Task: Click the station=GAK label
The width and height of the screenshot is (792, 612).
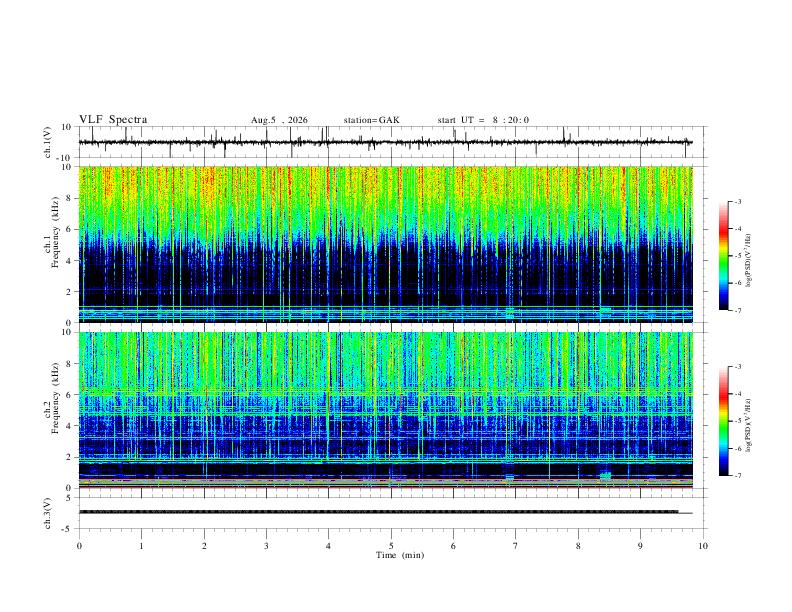Action: (372, 120)
